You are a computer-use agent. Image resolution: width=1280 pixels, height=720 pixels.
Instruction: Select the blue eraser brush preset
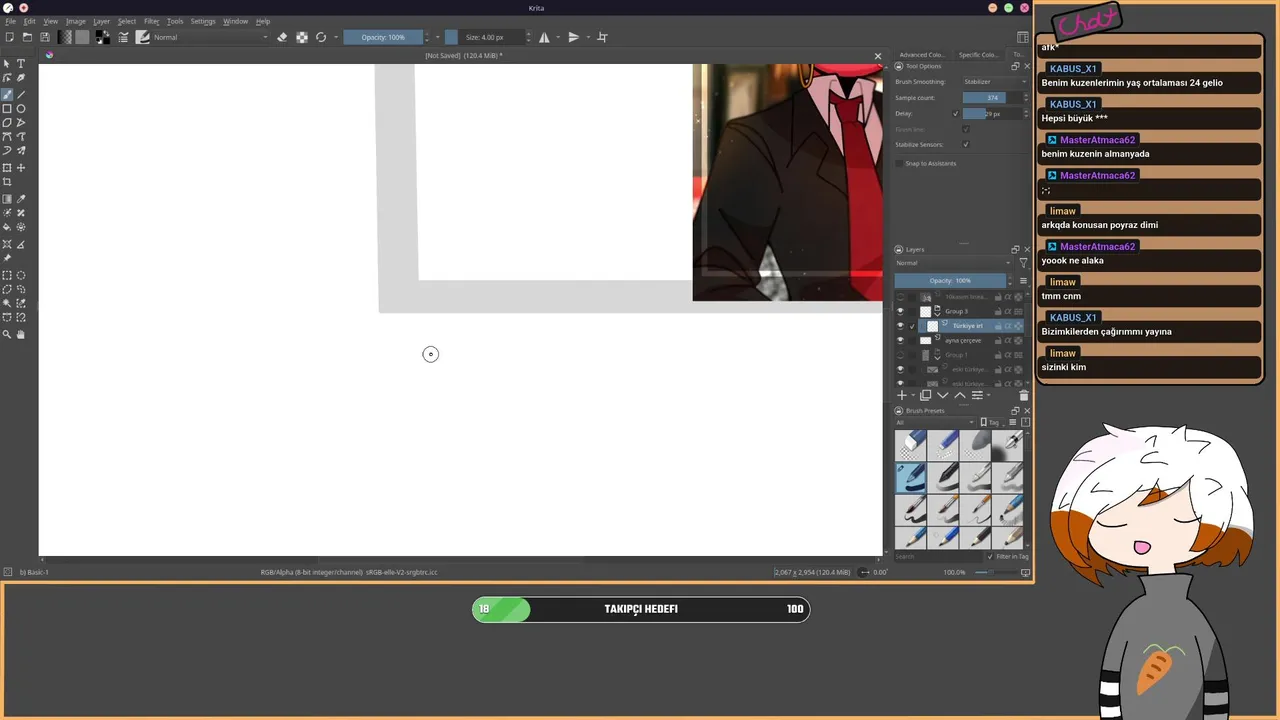point(910,445)
